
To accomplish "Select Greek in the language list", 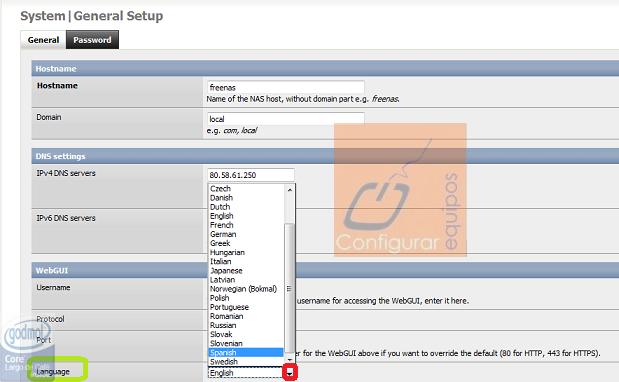I will point(246,243).
